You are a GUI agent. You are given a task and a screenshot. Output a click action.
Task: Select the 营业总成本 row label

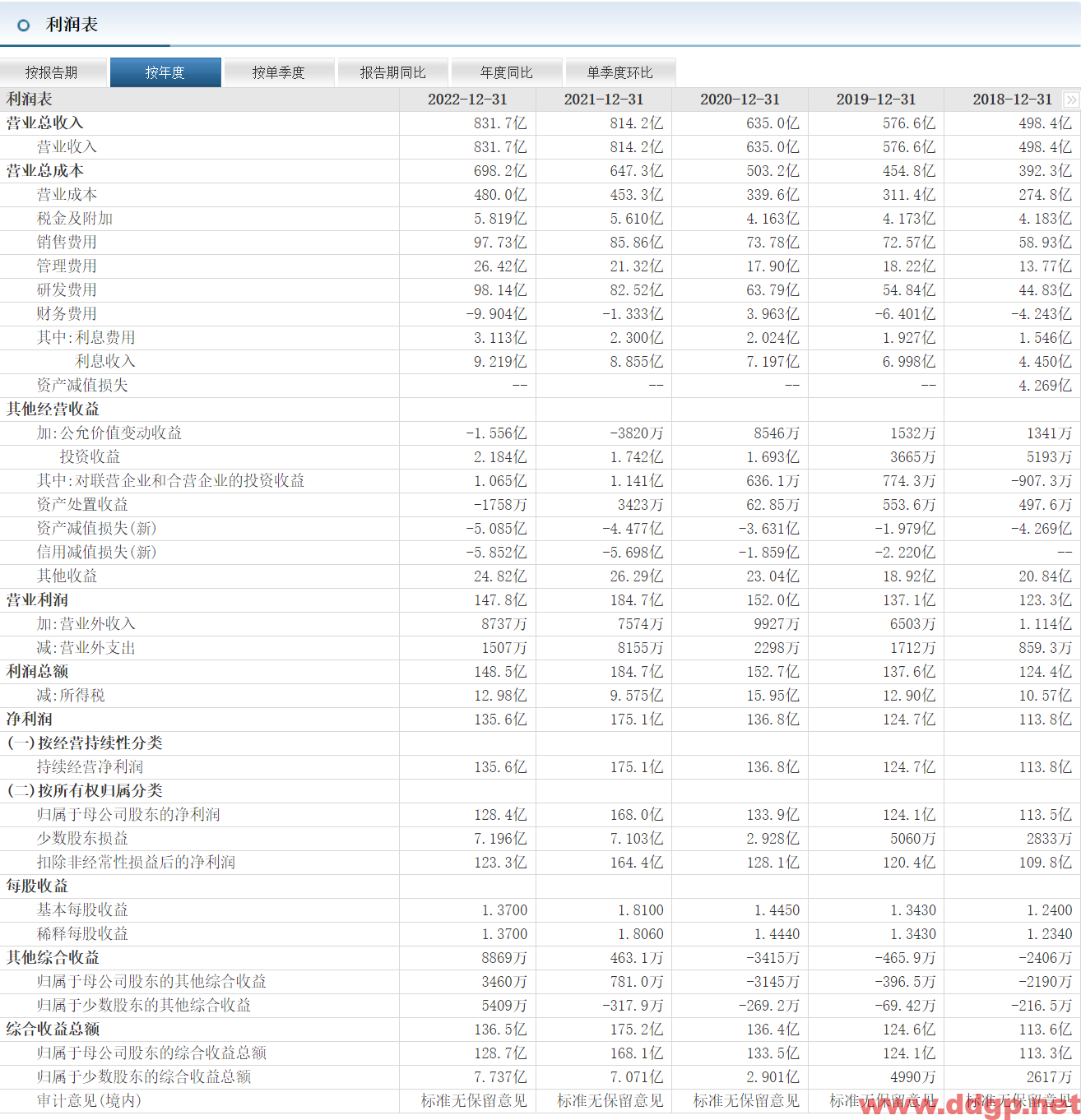click(x=45, y=171)
